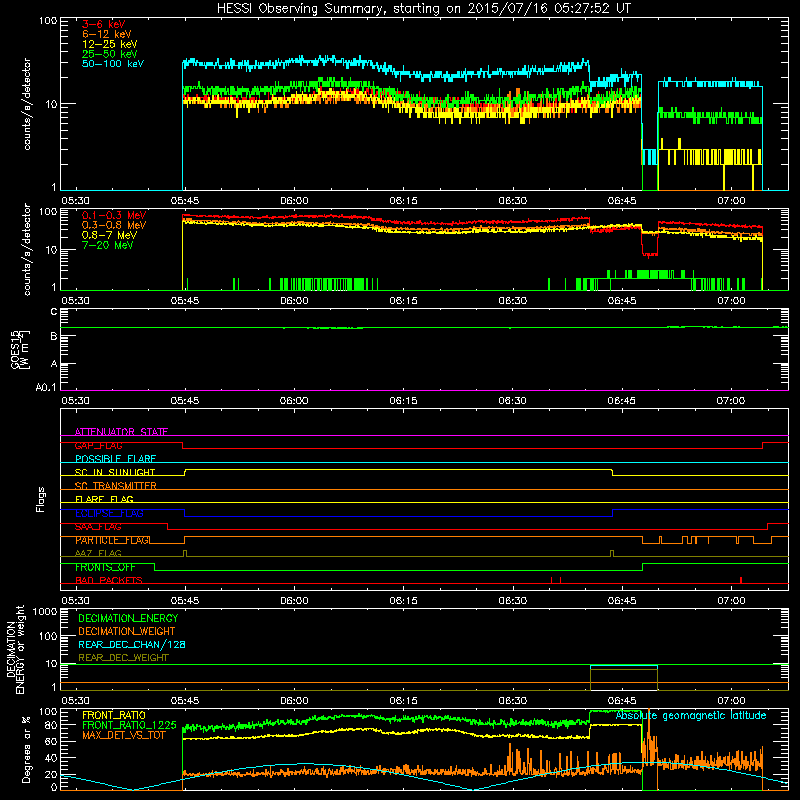Screen dimensions: 800x800
Task: Click the MAX_DET_VS_TOT legend entry
Action: click(124, 735)
